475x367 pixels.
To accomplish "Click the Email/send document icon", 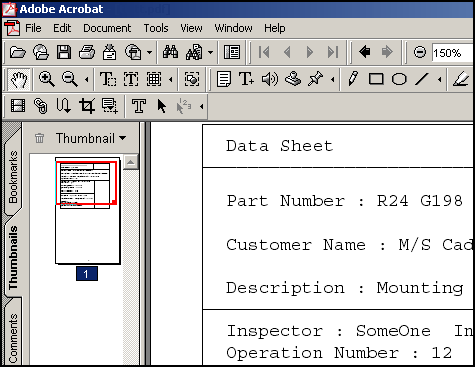I will [109, 52].
